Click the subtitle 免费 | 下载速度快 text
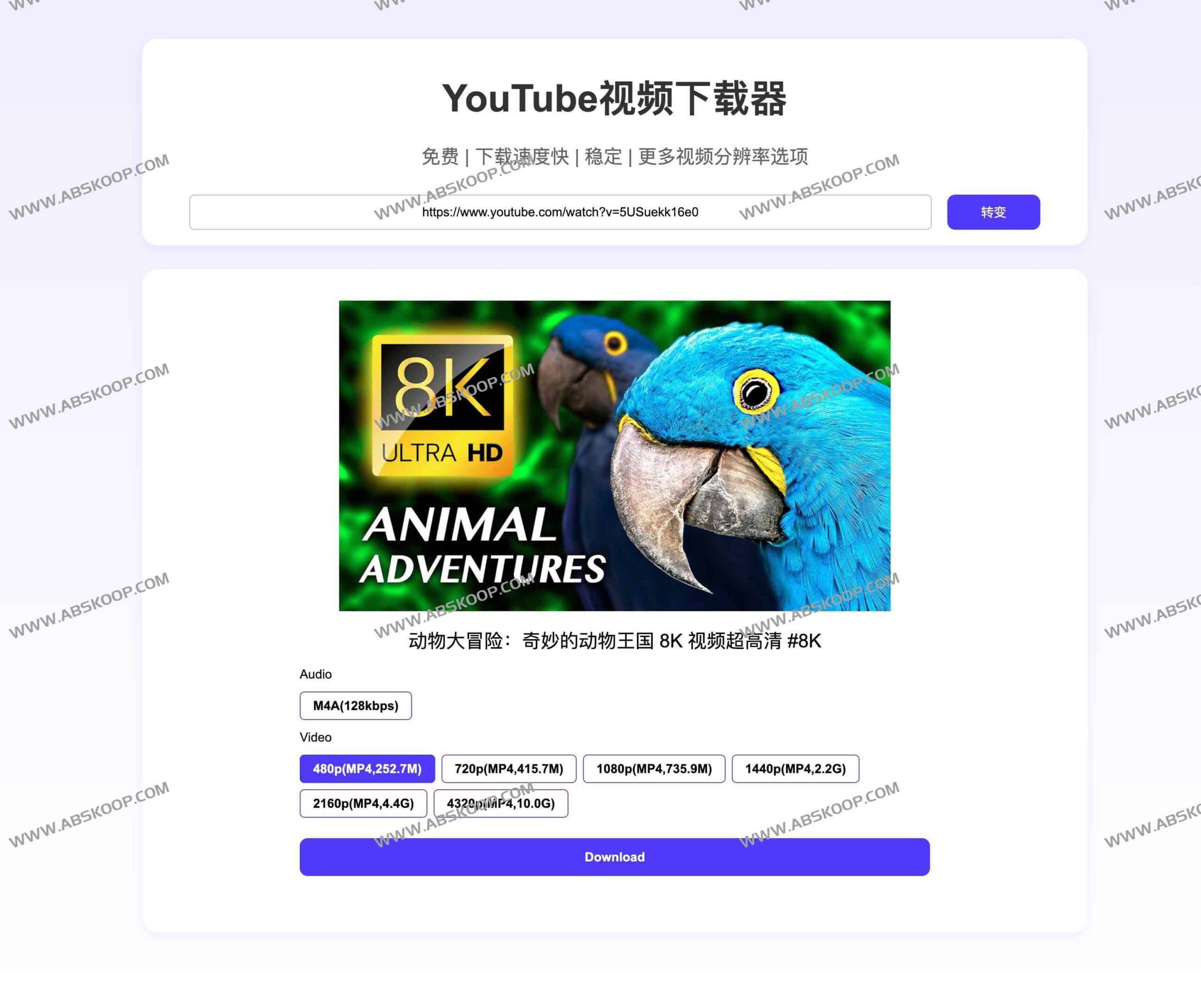Image resolution: width=1201 pixels, height=1008 pixels. pyautogui.click(x=615, y=156)
